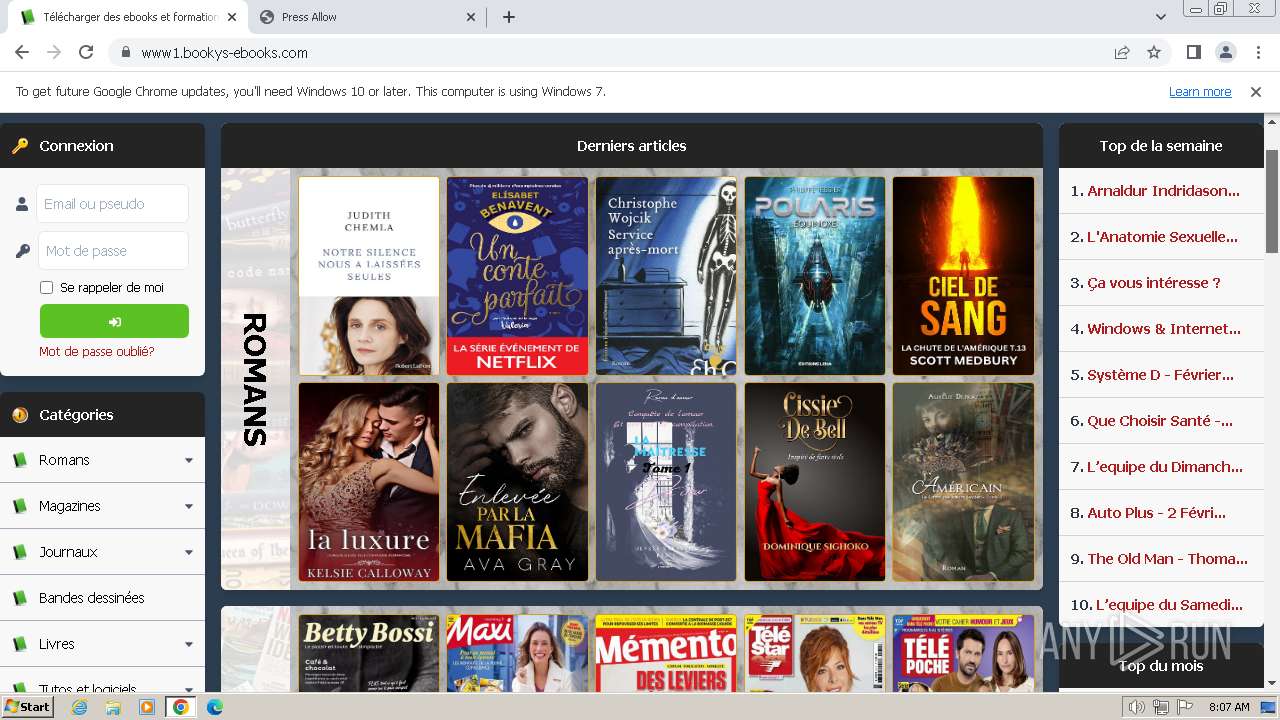Open Windows Explorer folder in taskbar
The height and width of the screenshot is (720, 1280).
pyautogui.click(x=113, y=707)
